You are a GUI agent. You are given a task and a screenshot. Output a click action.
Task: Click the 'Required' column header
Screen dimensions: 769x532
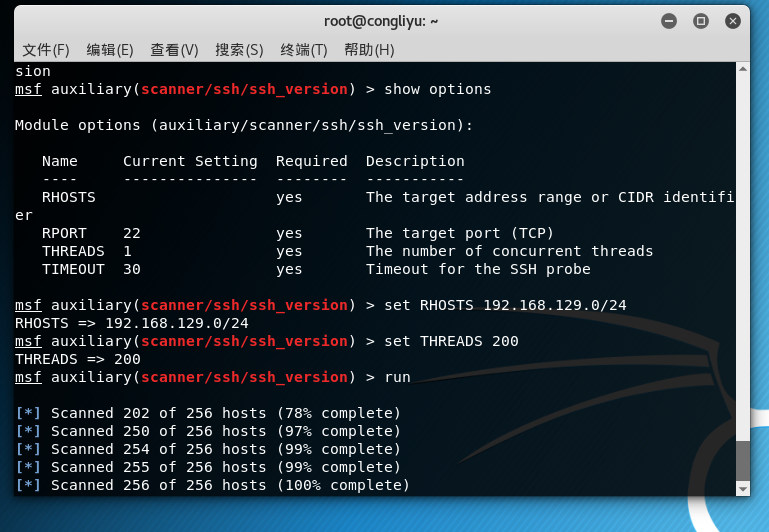click(311, 161)
